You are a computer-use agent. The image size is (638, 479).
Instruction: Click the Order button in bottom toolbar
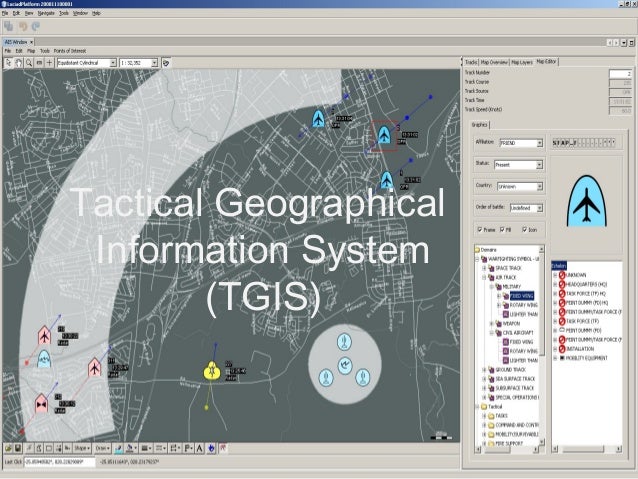point(103,448)
